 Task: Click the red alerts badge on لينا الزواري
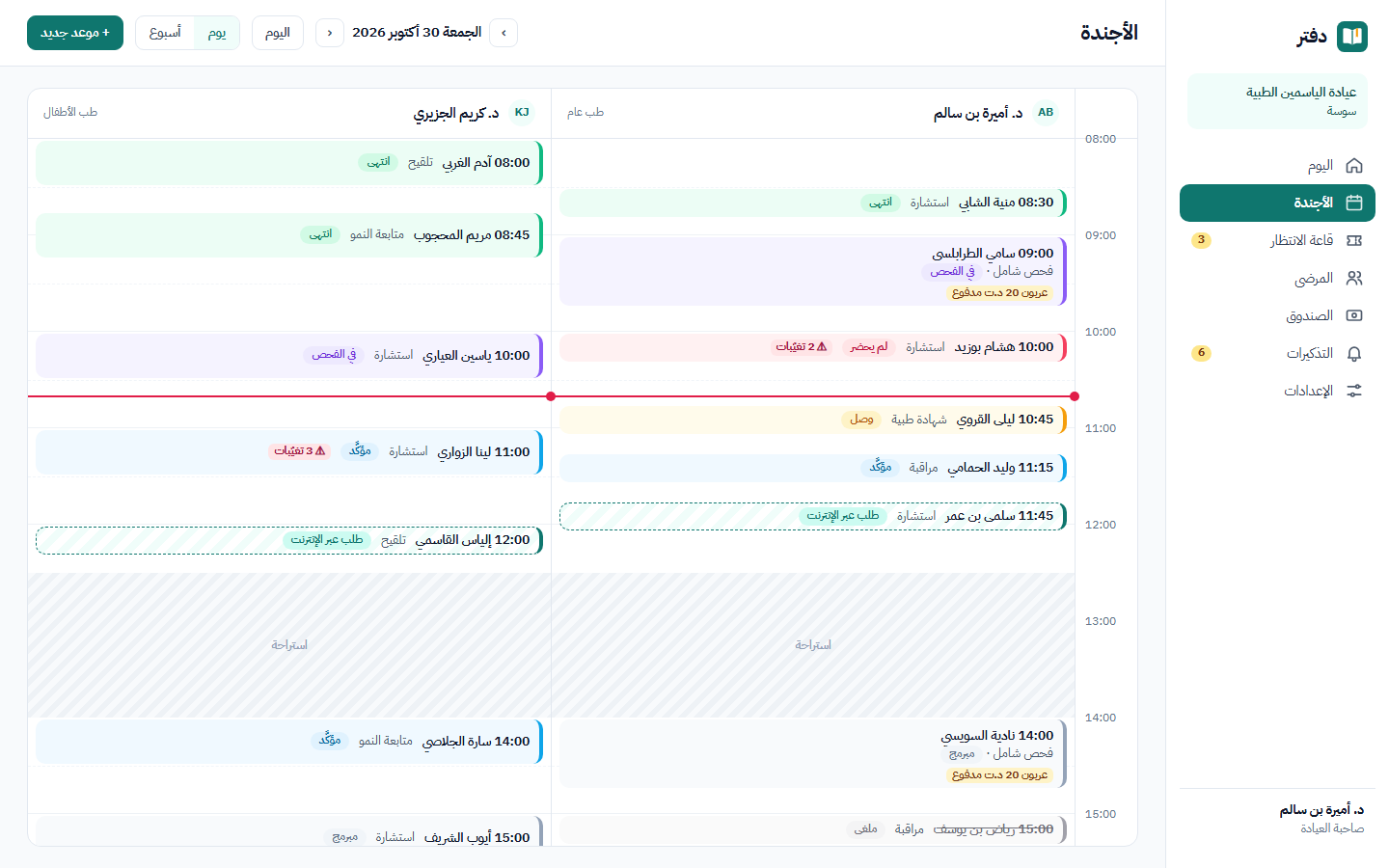[300, 451]
